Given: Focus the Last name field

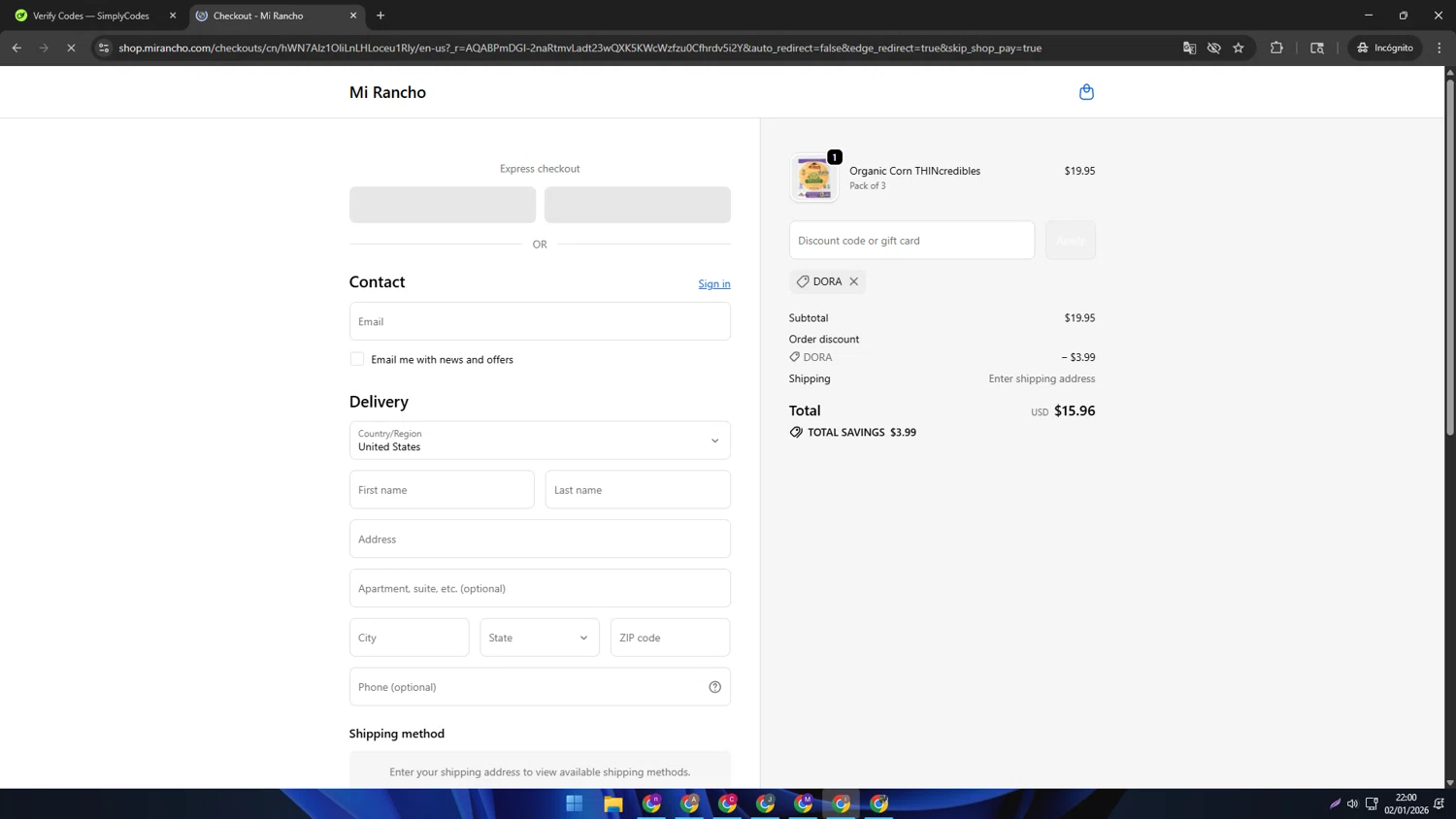Looking at the screenshot, I should [638, 490].
